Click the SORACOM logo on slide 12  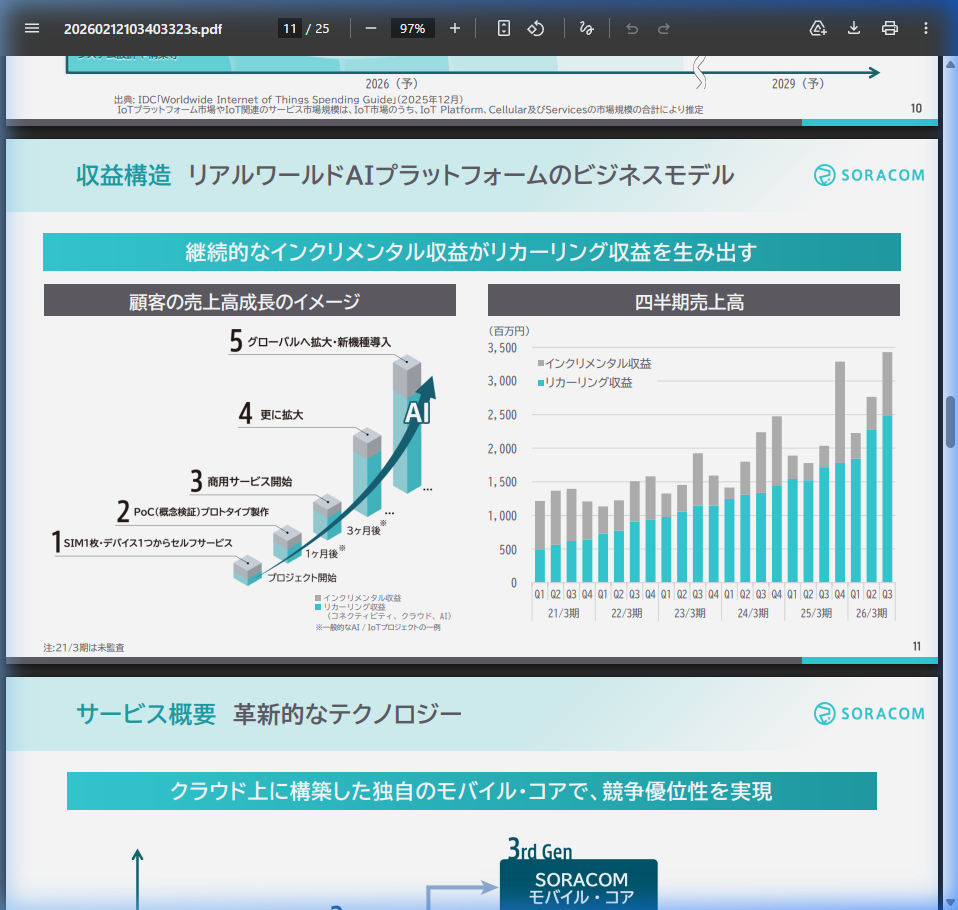click(x=870, y=714)
